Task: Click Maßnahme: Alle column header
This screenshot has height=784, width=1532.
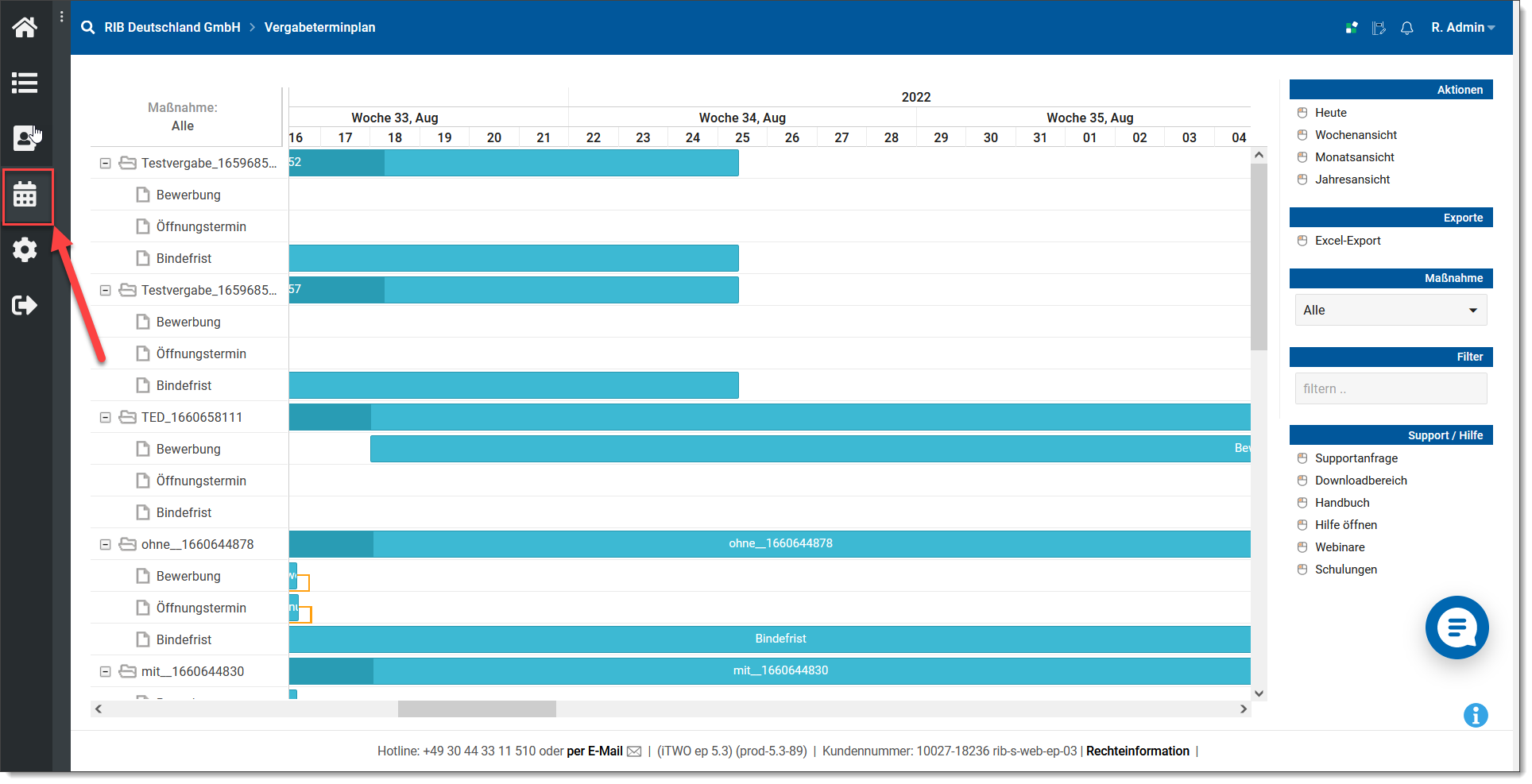Action: [x=183, y=117]
